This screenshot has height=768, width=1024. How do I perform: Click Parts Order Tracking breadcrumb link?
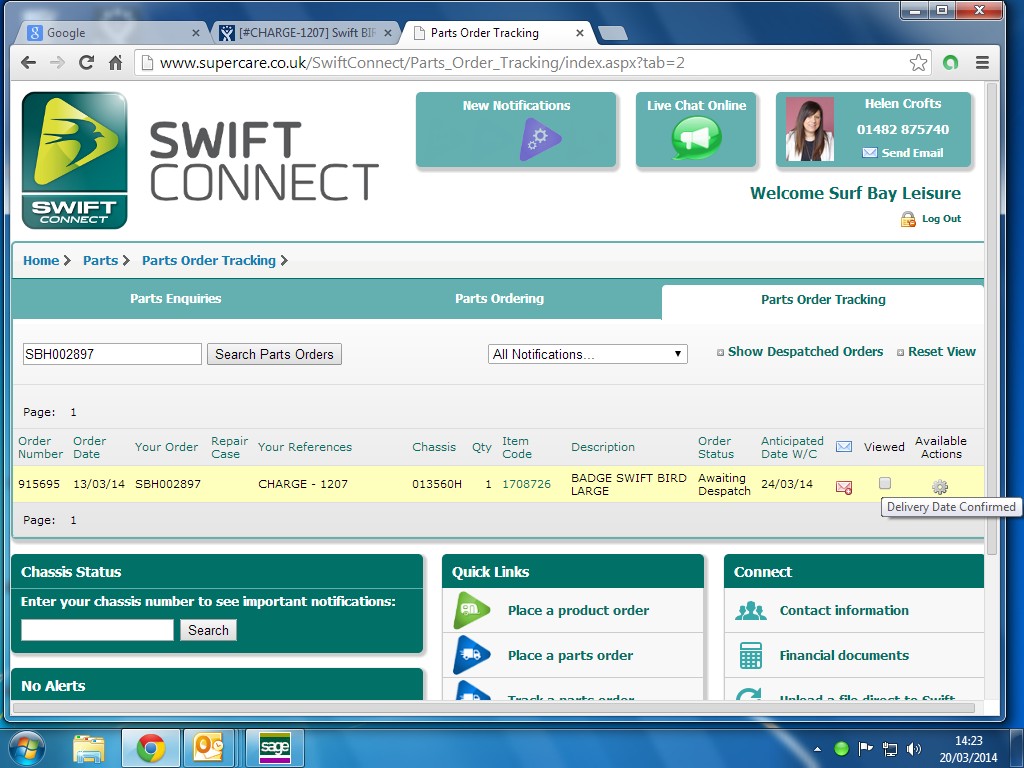tap(209, 261)
